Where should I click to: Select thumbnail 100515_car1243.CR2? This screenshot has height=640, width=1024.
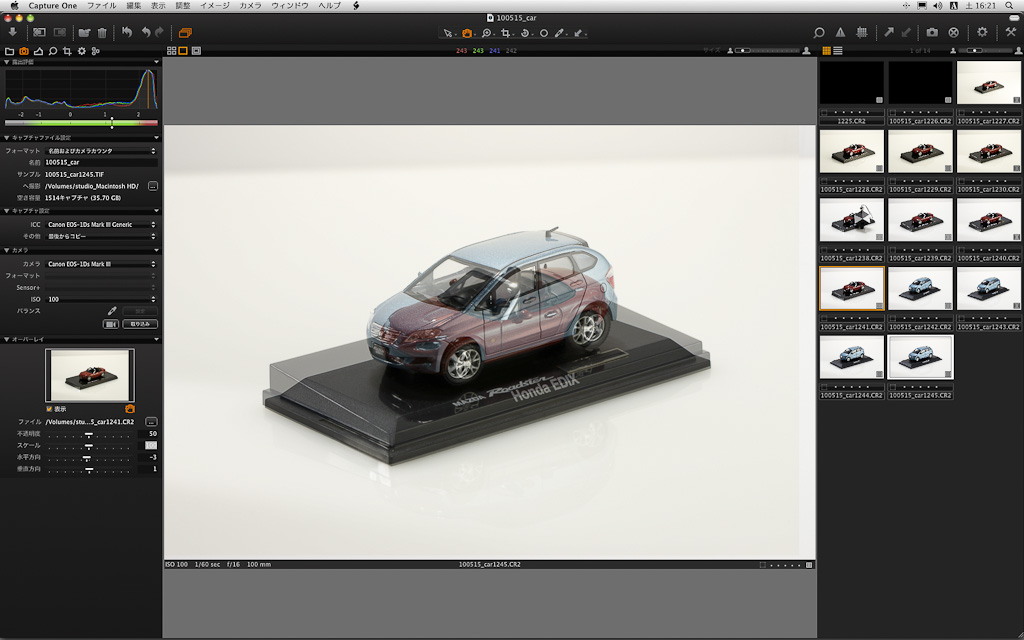click(x=988, y=290)
